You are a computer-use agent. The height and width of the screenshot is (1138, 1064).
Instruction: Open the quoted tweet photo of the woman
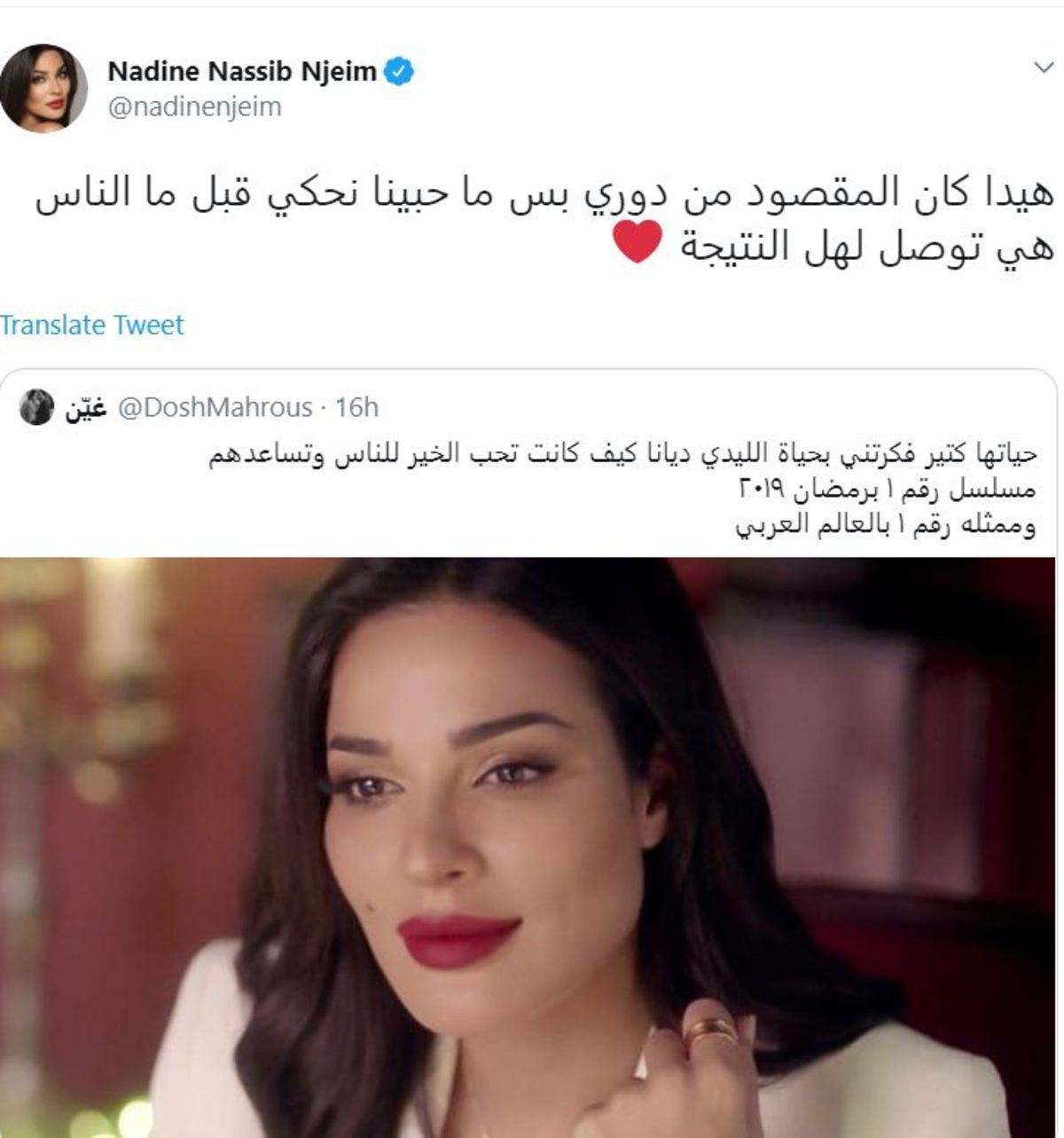click(x=528, y=847)
